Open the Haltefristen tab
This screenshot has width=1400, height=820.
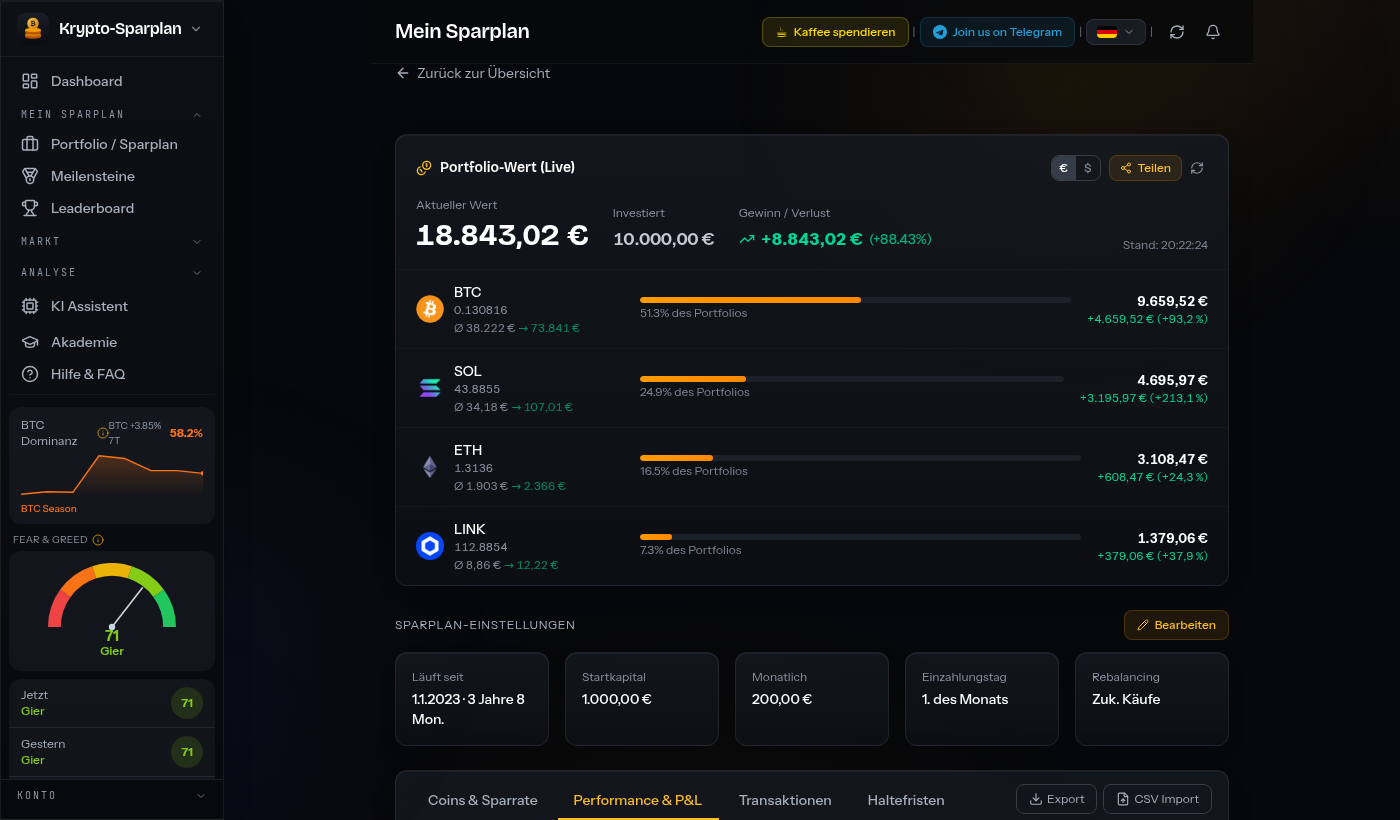(906, 800)
